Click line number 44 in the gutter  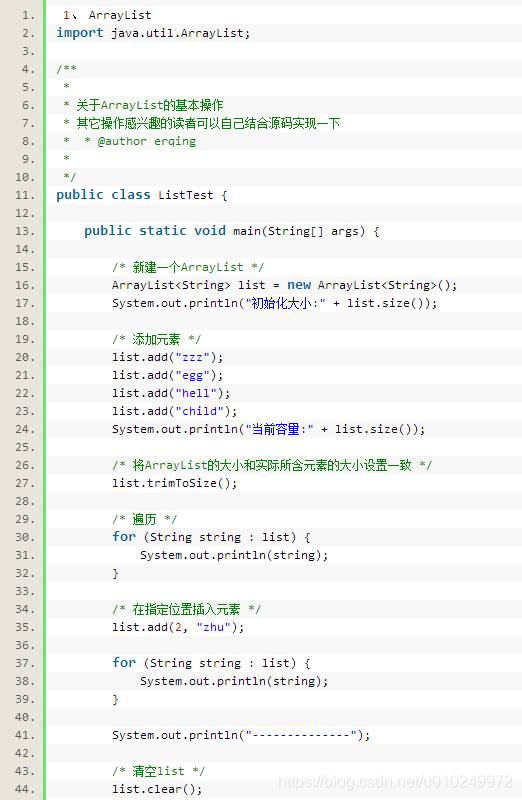pos(25,789)
